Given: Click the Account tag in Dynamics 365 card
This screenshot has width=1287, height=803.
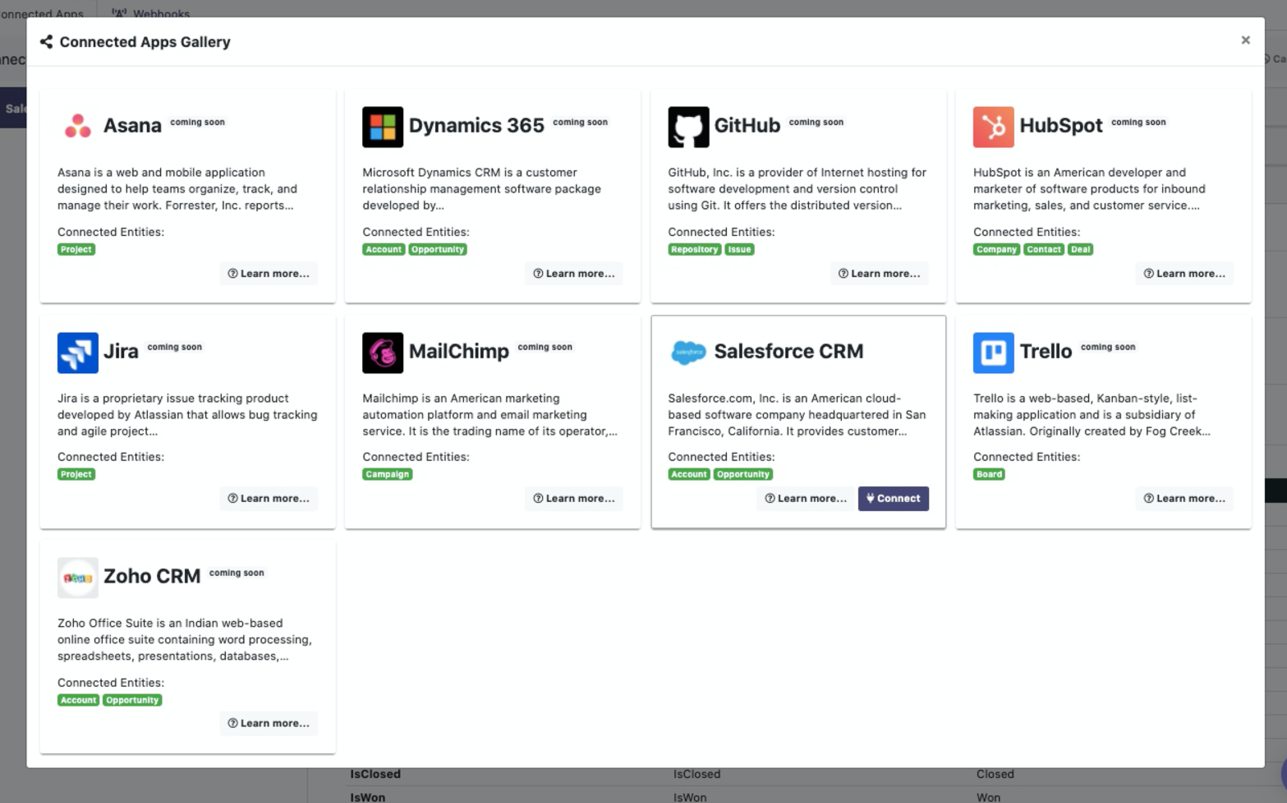Looking at the screenshot, I should pyautogui.click(x=384, y=249).
